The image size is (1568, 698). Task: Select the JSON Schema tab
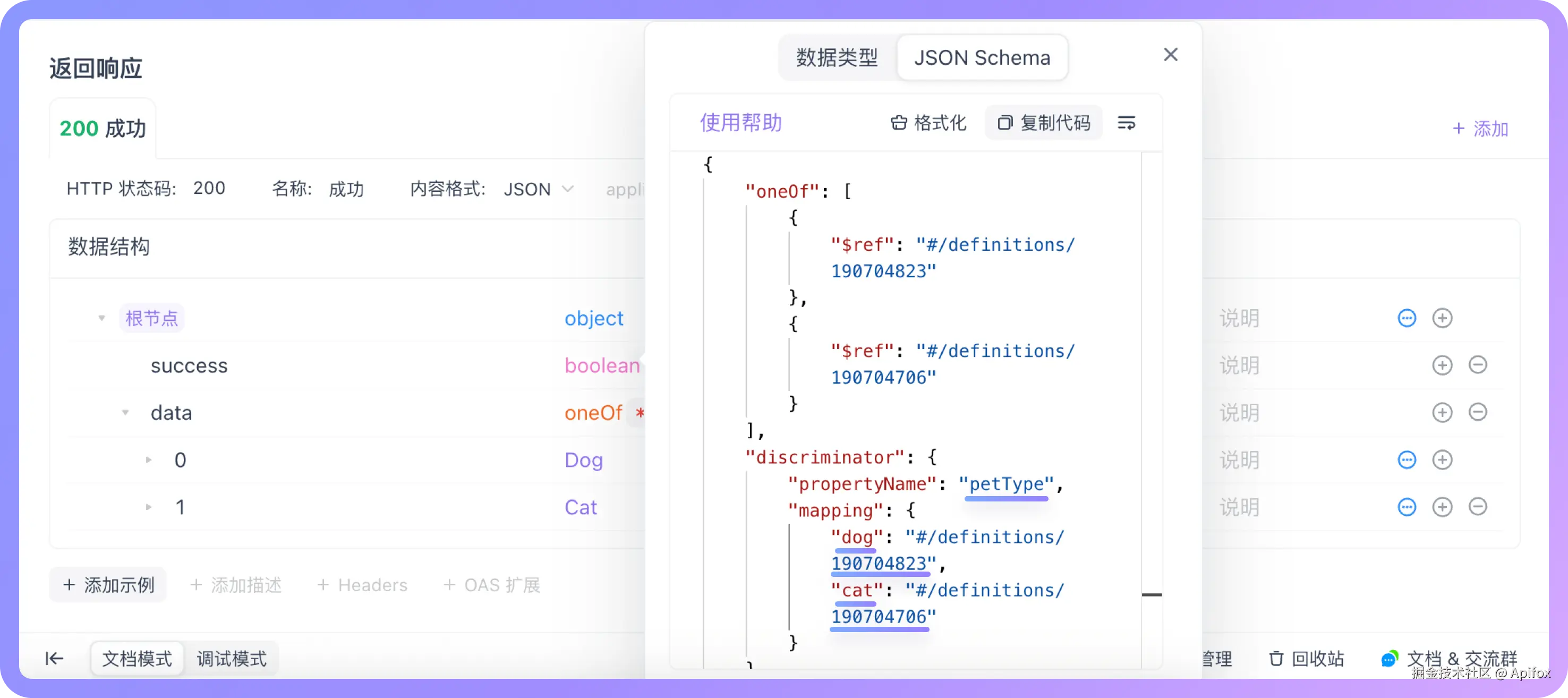tap(982, 57)
